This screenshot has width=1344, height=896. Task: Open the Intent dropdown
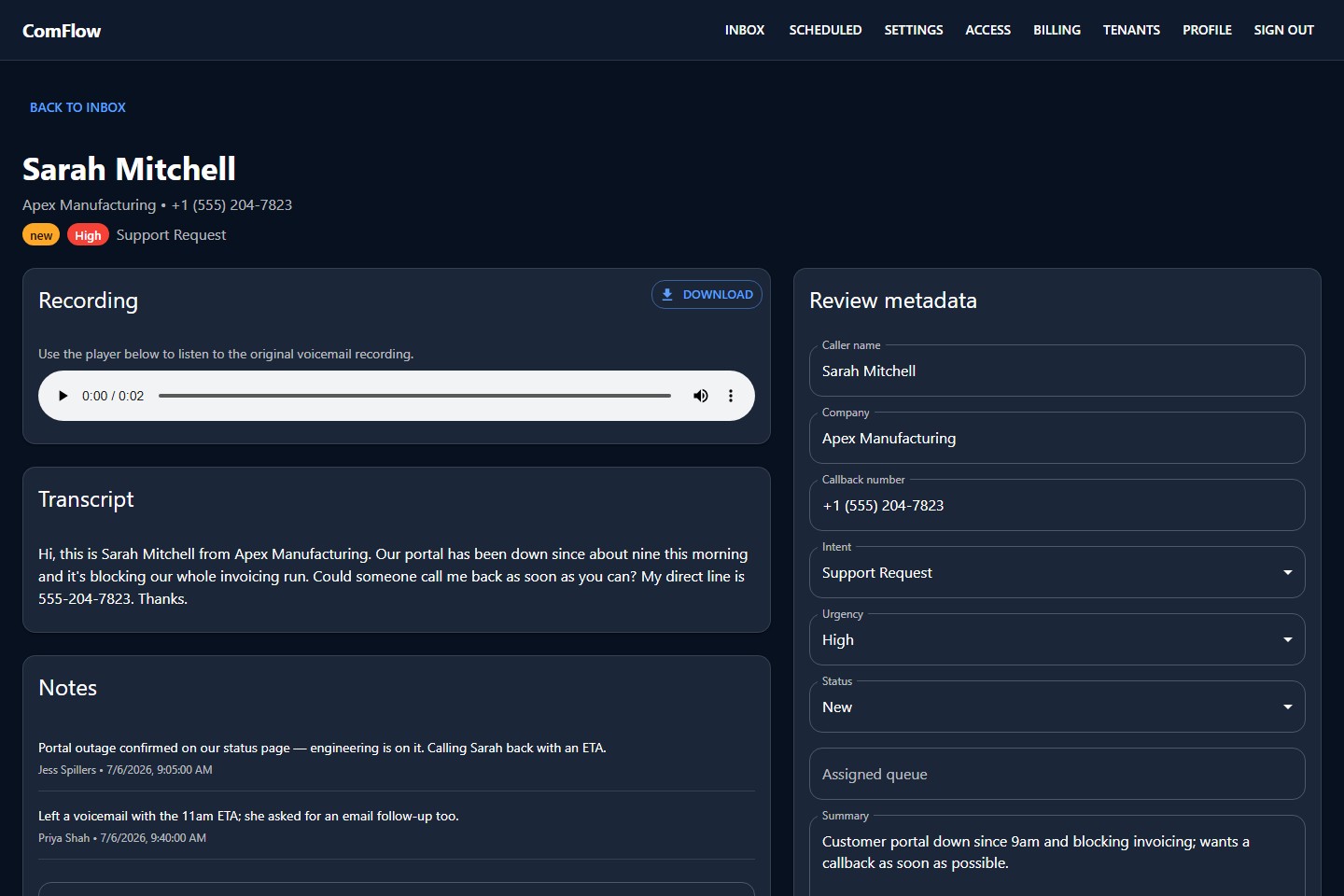click(1057, 572)
